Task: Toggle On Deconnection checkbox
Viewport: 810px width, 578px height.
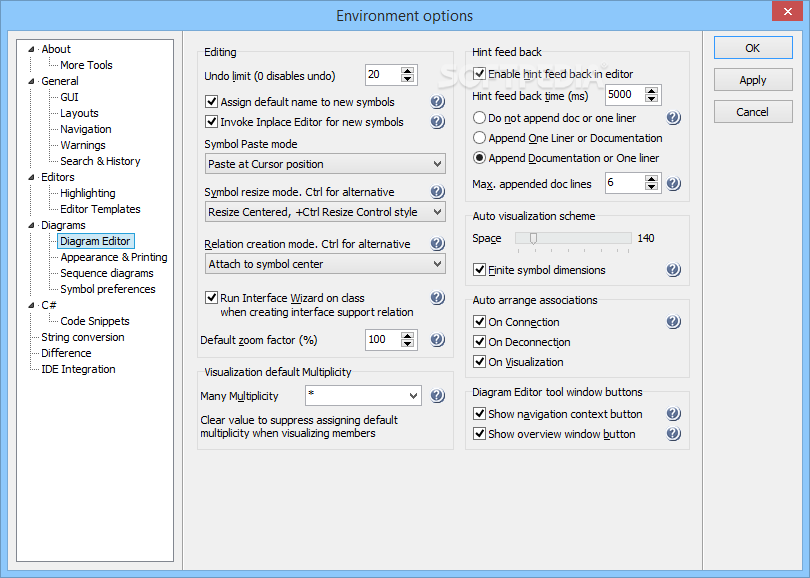Action: (479, 342)
